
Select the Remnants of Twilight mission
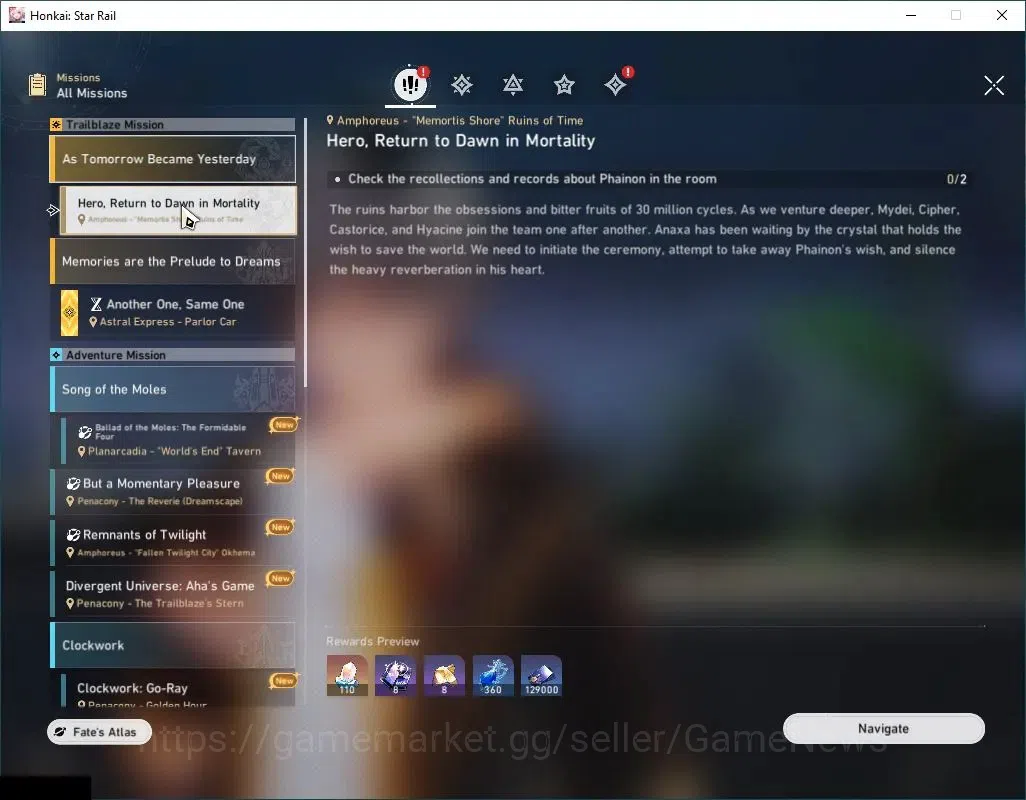point(173,542)
